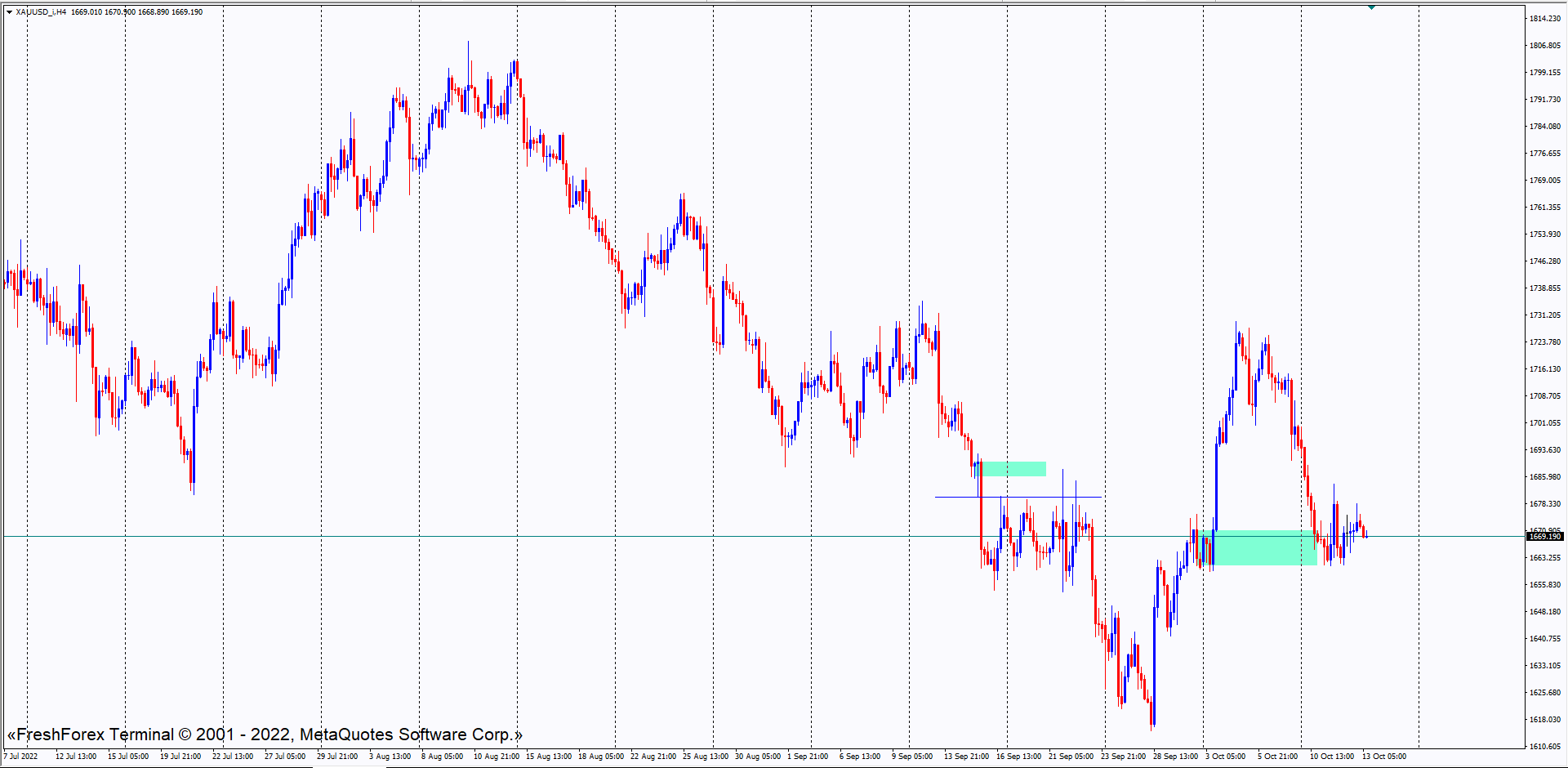Click time axis label 6 Sep 13:00
Viewport: 1568px width, 768px height.
point(860,757)
